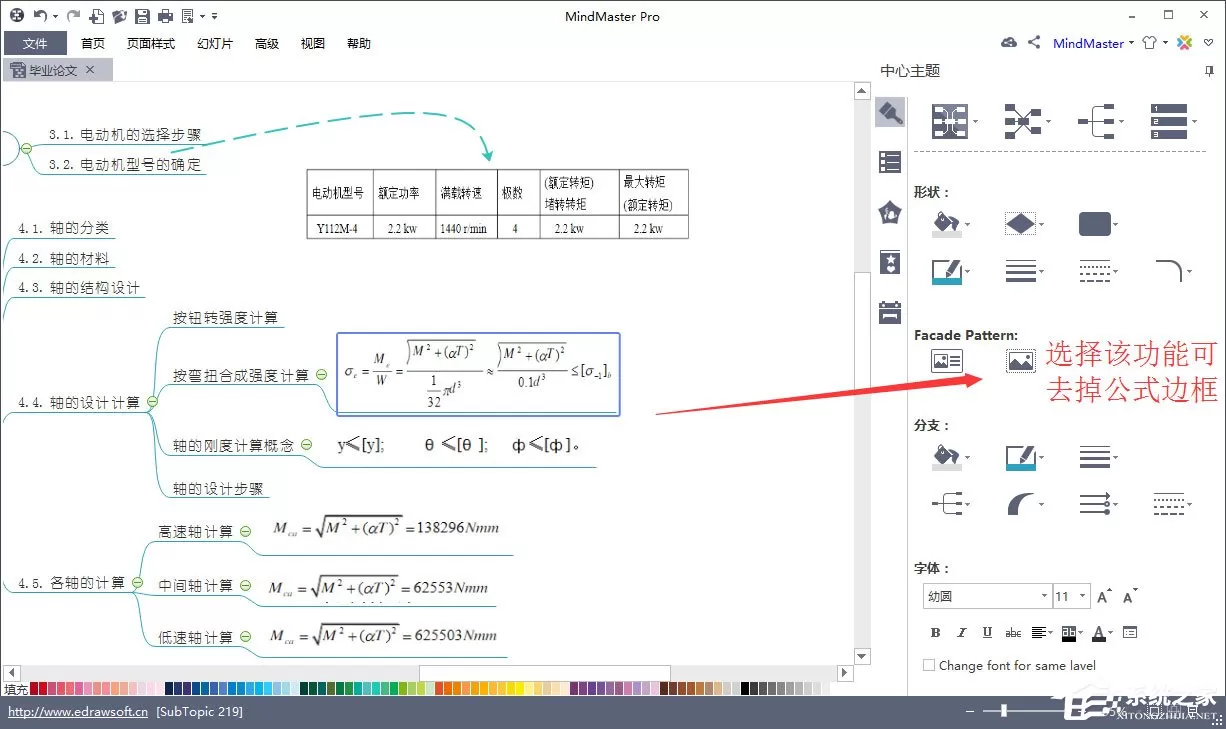The image size is (1226, 729).
Task: Enable Change font for same level checkbox
Action: (929, 665)
